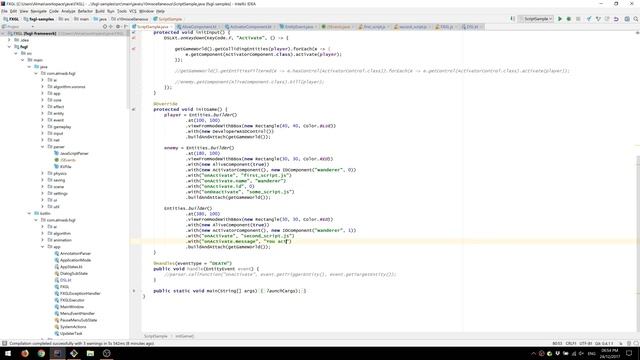Click the CRLF line separator indicator
The height and width of the screenshot is (360, 640).
(571, 343)
